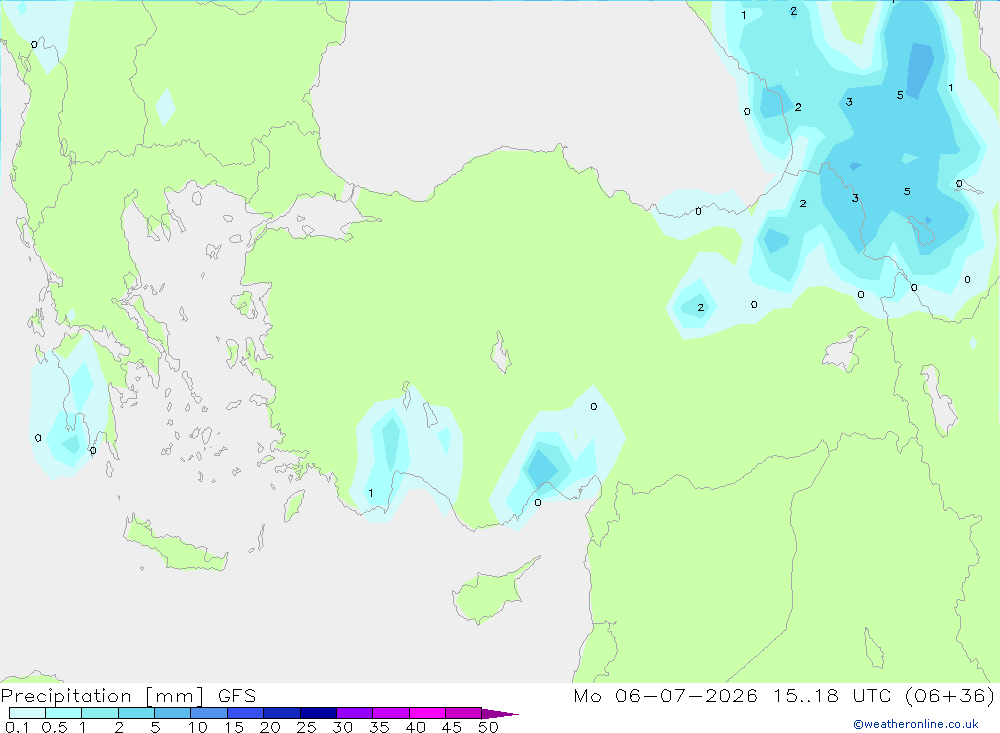Select the 20–25 mm dark blue legend swatch
Image resolution: width=1000 pixels, height=733 pixels.
tap(282, 713)
